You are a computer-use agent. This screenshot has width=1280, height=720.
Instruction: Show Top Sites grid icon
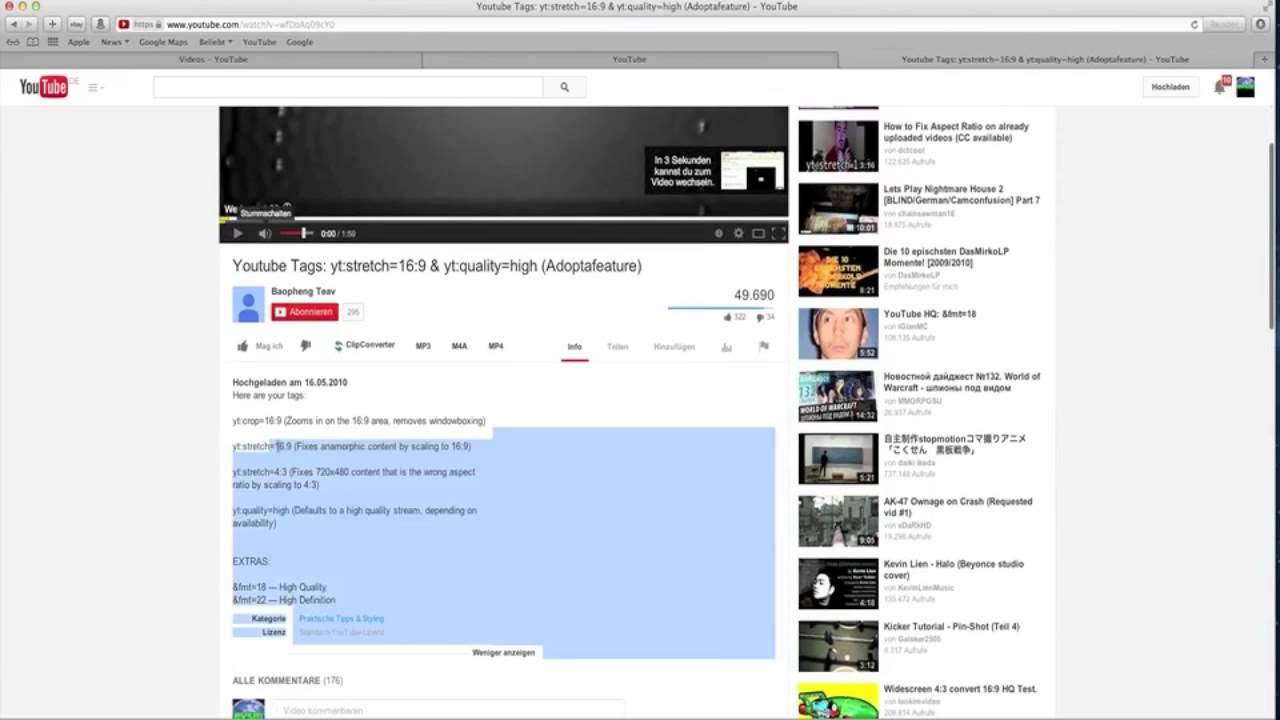52,42
